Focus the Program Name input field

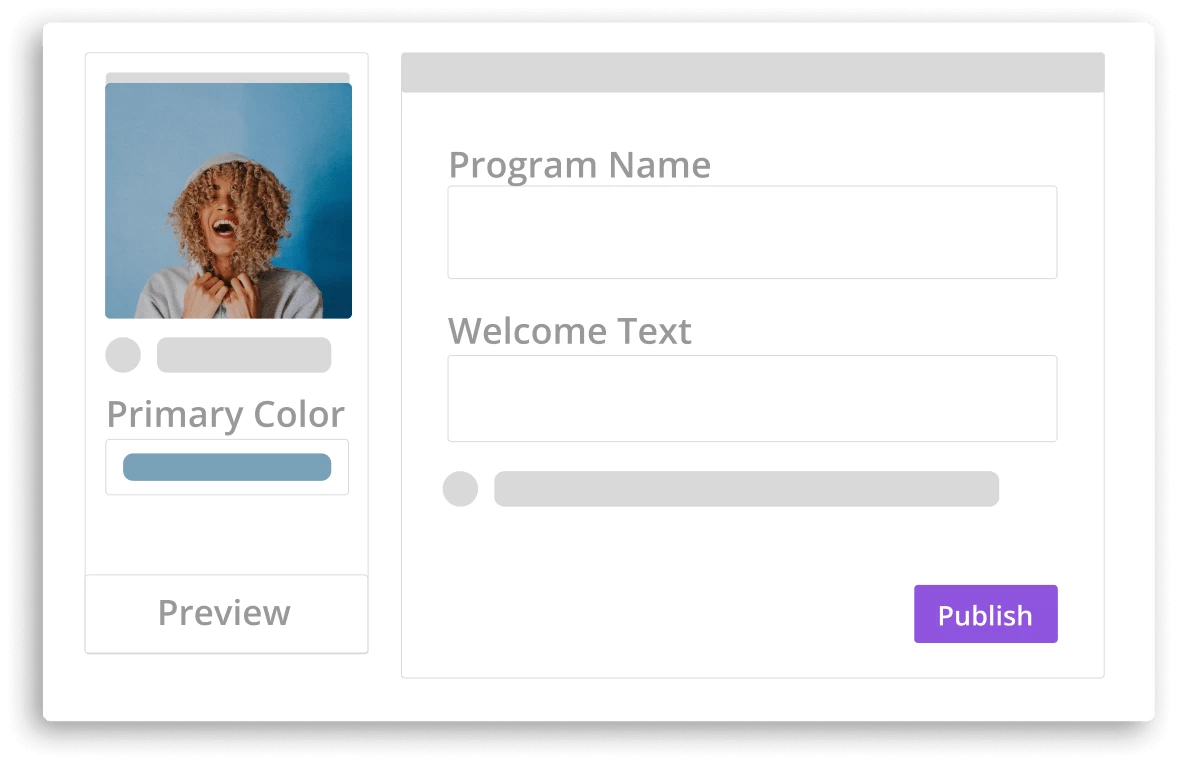752,233
